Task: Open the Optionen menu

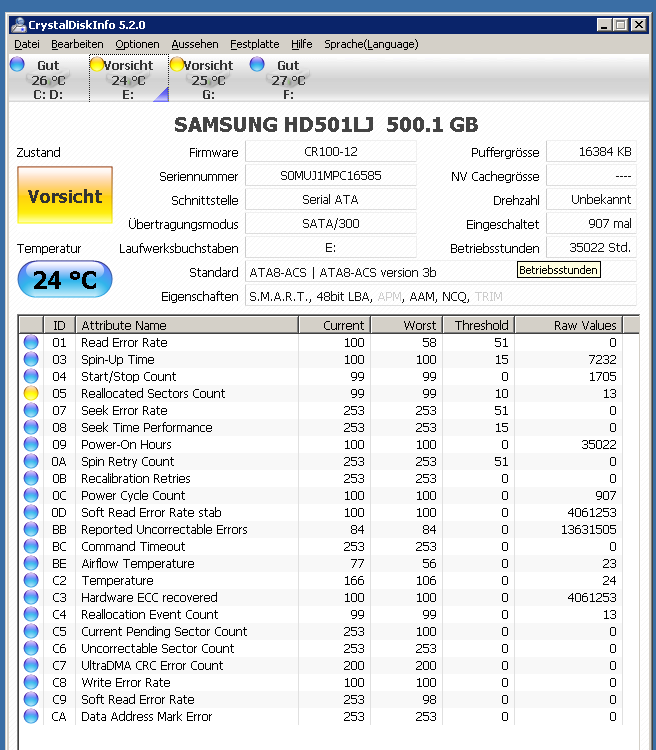Action: coord(137,44)
